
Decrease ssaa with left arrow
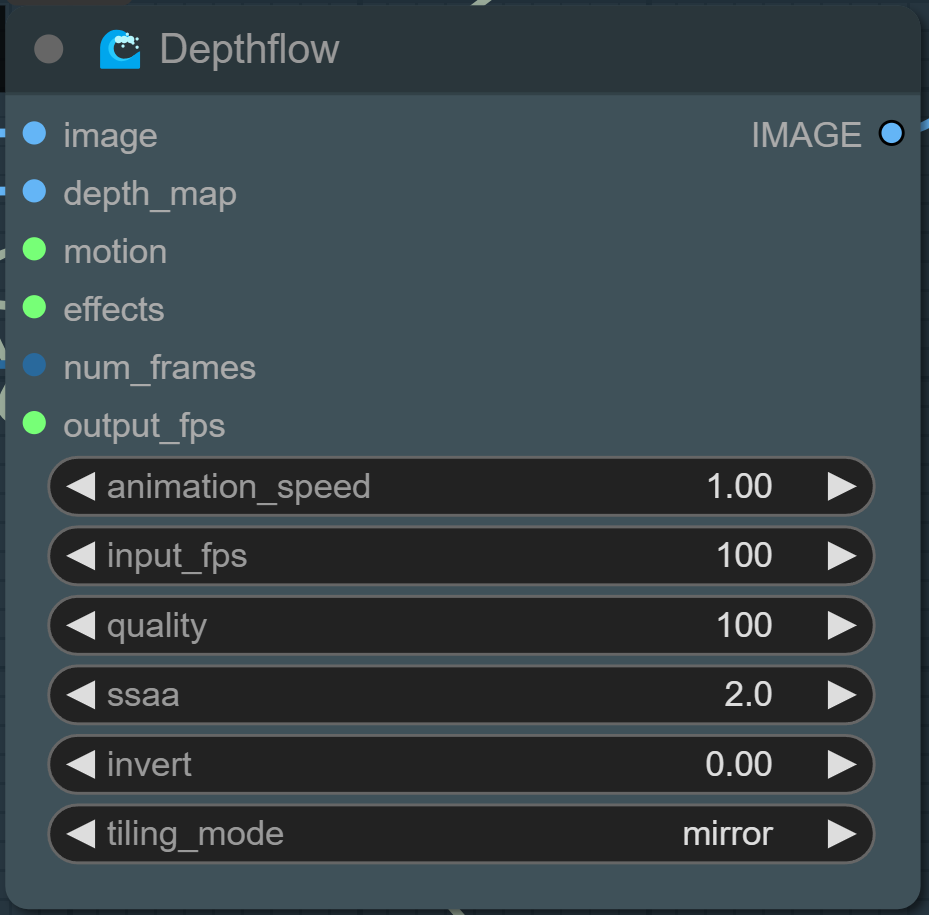[x=81, y=695]
